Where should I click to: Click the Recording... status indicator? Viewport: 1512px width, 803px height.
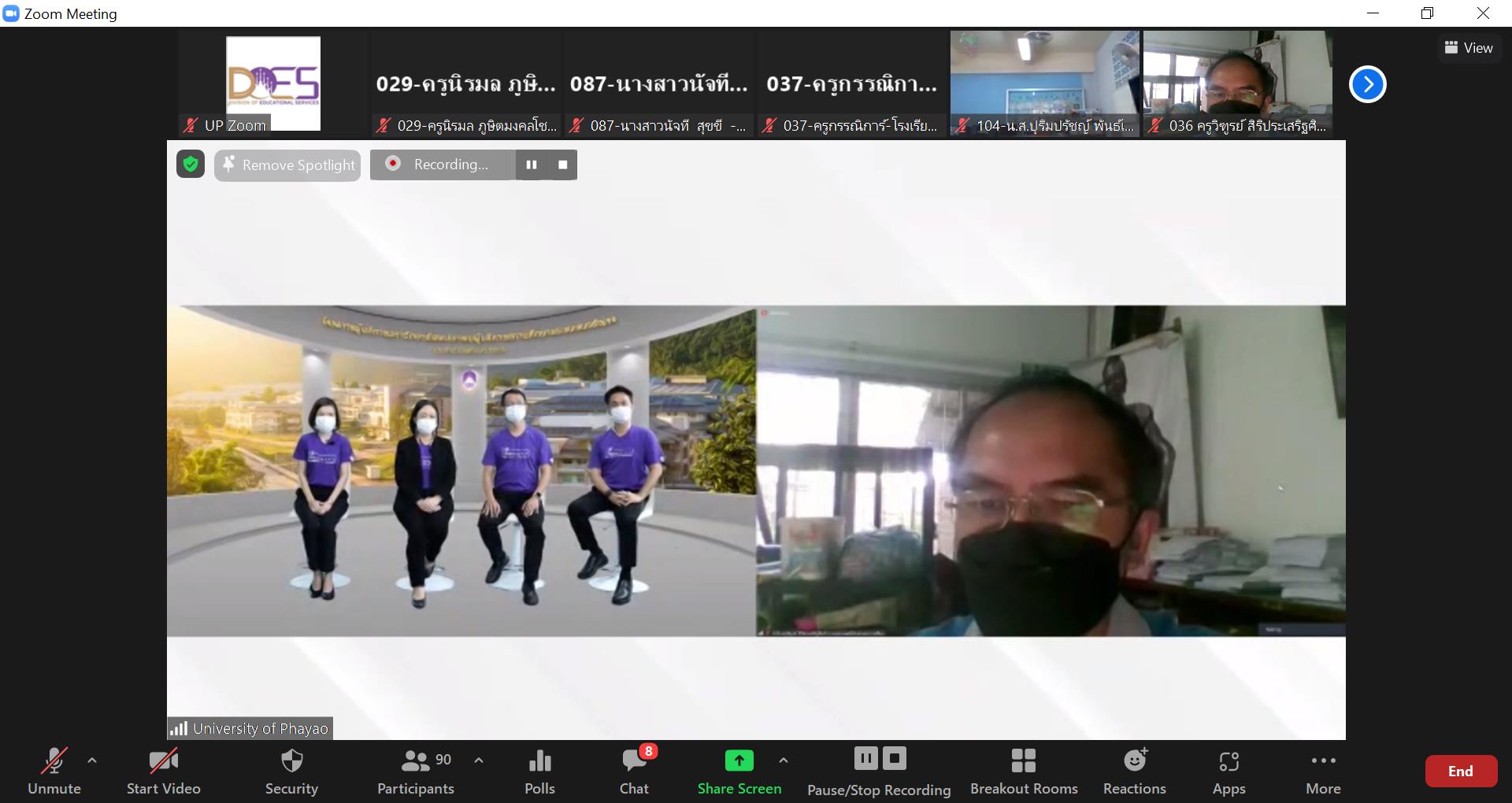442,165
